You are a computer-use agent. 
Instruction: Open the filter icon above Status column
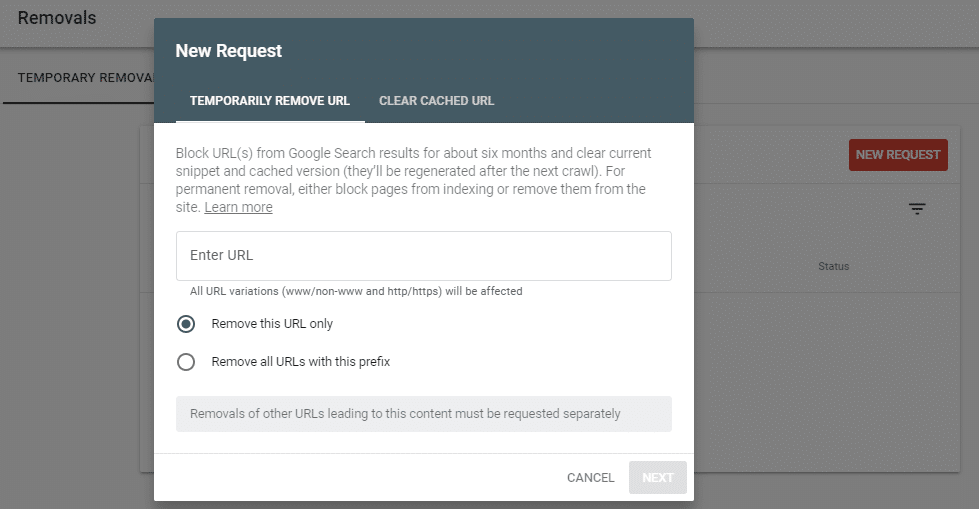(917, 209)
